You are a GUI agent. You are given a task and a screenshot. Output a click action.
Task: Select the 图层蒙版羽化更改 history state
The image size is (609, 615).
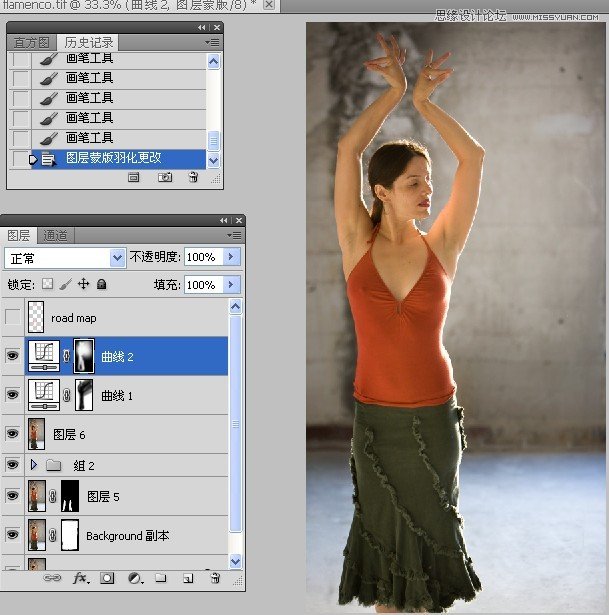pos(118,159)
